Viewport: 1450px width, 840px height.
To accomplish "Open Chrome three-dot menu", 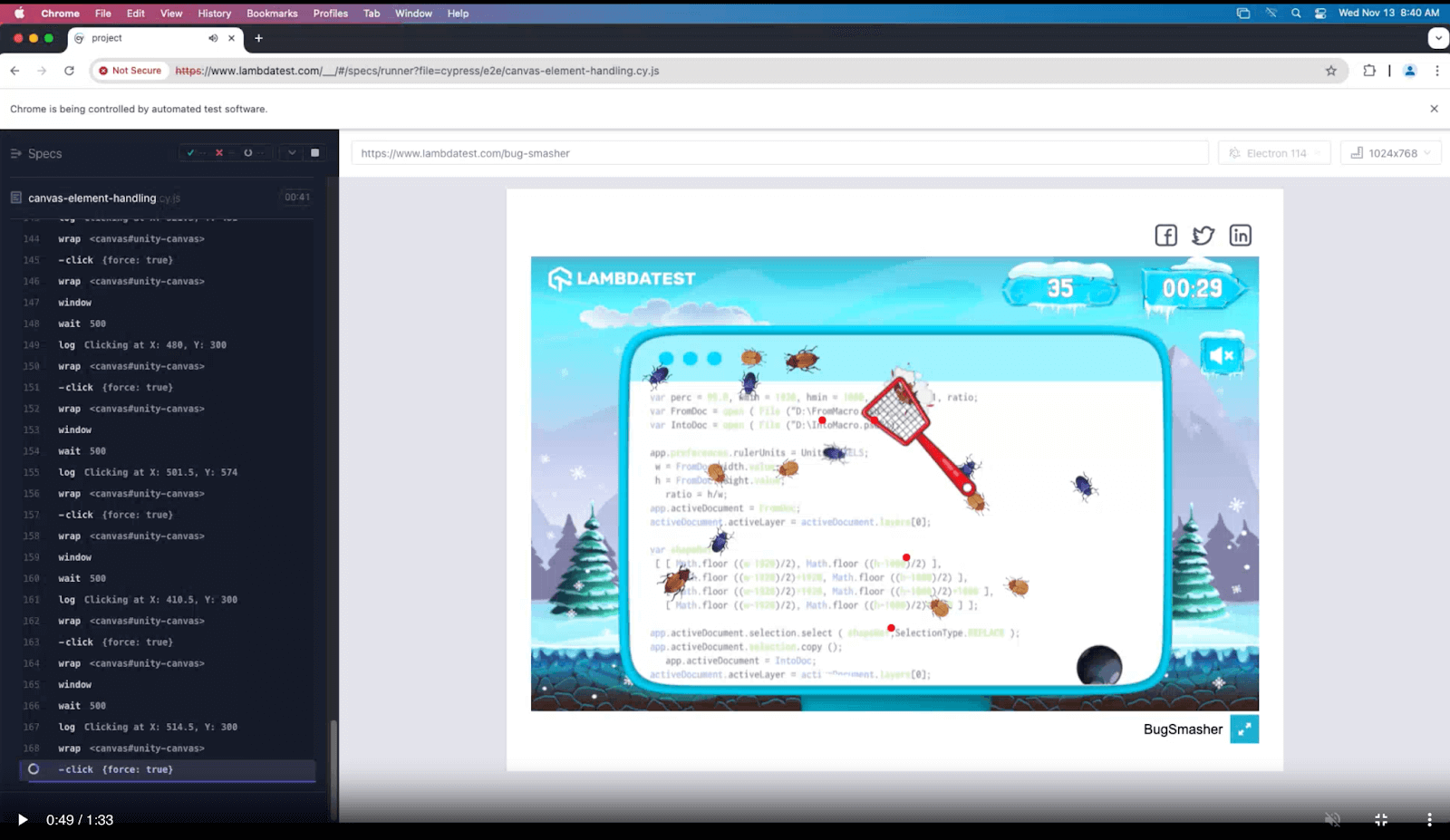I will pyautogui.click(x=1436, y=71).
